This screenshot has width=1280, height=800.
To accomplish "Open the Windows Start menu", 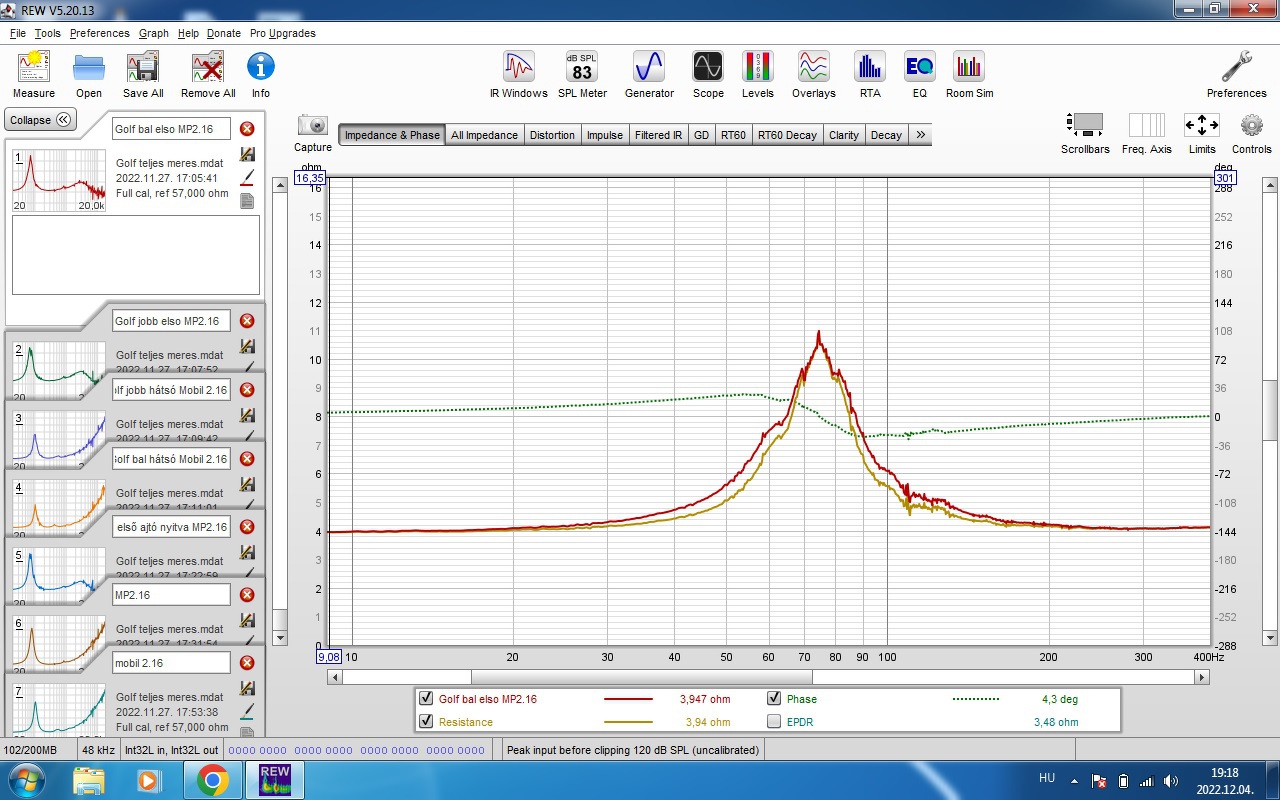I will pos(25,779).
